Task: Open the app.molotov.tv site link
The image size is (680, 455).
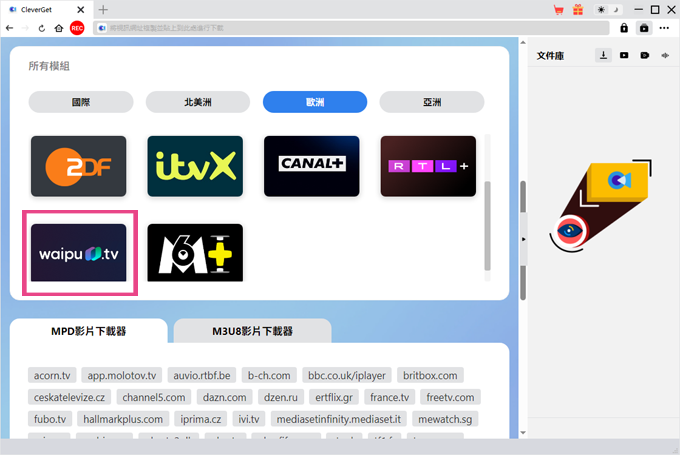Action: [x=122, y=375]
